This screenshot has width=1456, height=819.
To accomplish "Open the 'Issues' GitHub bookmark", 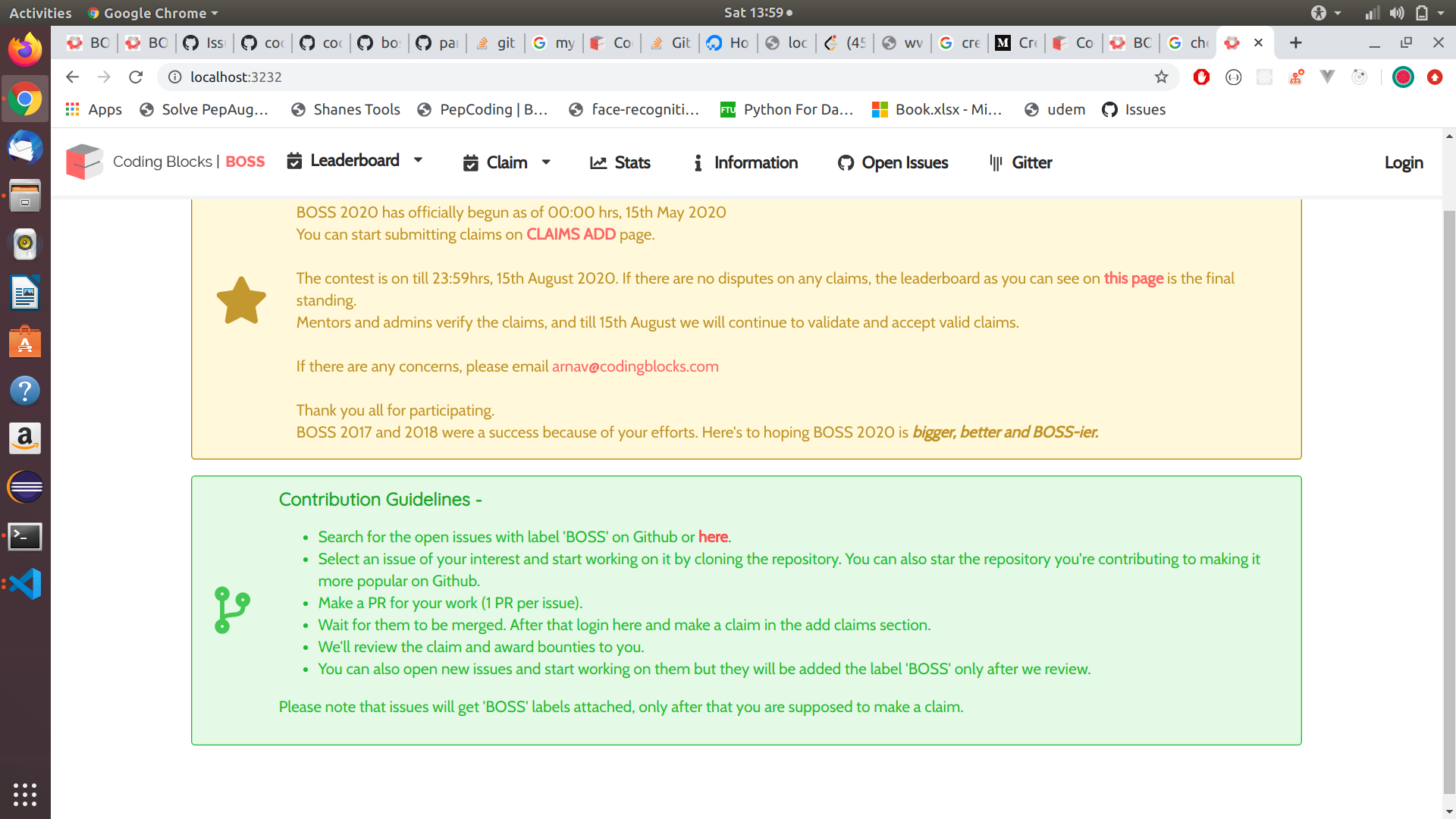I will pyautogui.click(x=1134, y=109).
